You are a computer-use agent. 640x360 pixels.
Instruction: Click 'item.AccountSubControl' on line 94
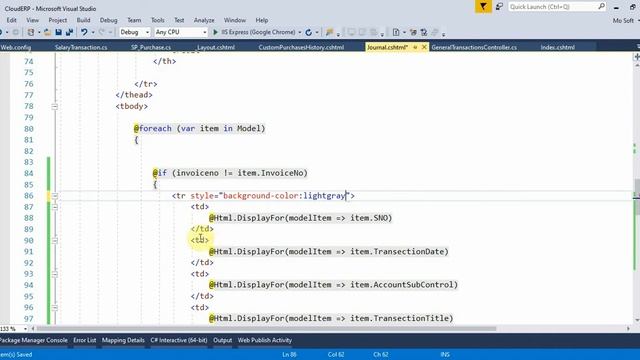[x=402, y=285]
